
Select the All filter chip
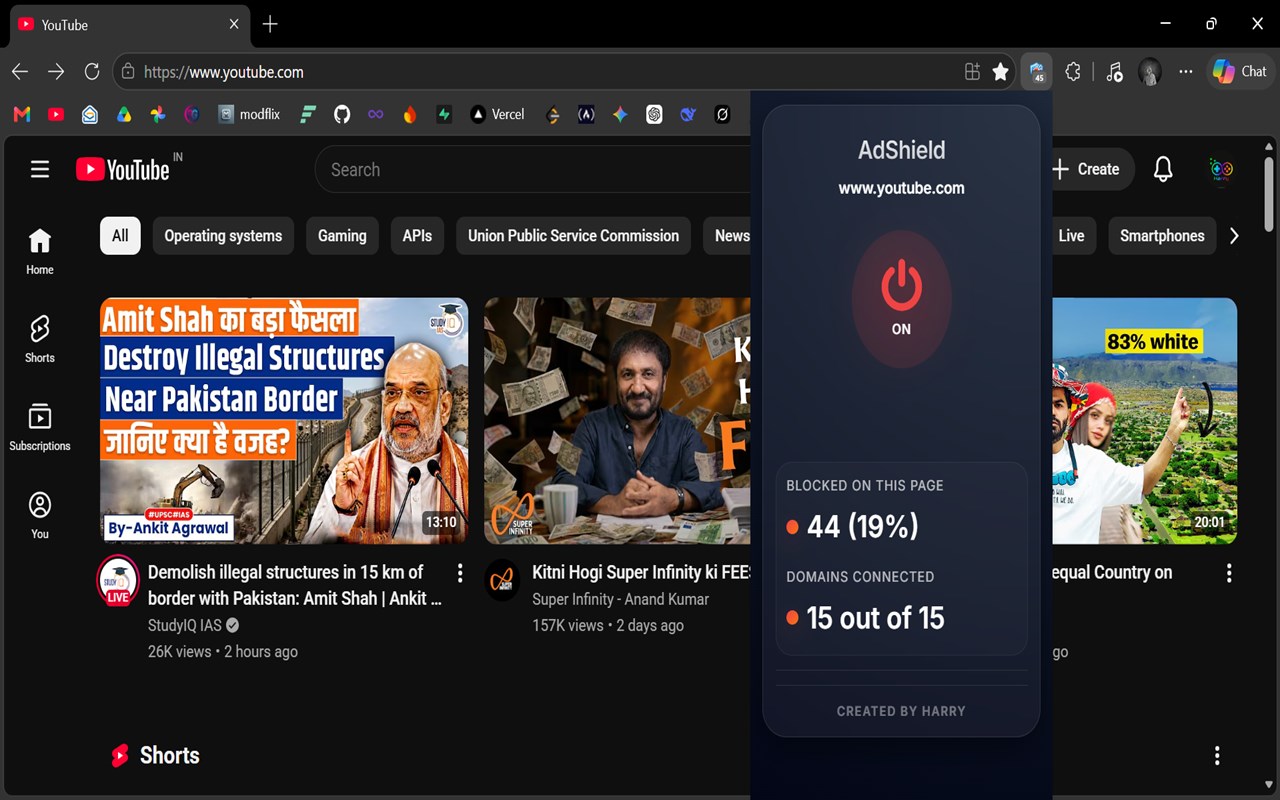point(120,236)
